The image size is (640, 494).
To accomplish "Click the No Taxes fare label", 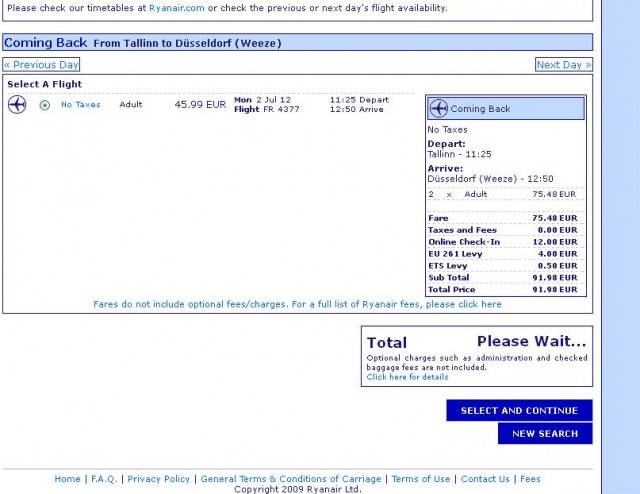I will 81,105.
